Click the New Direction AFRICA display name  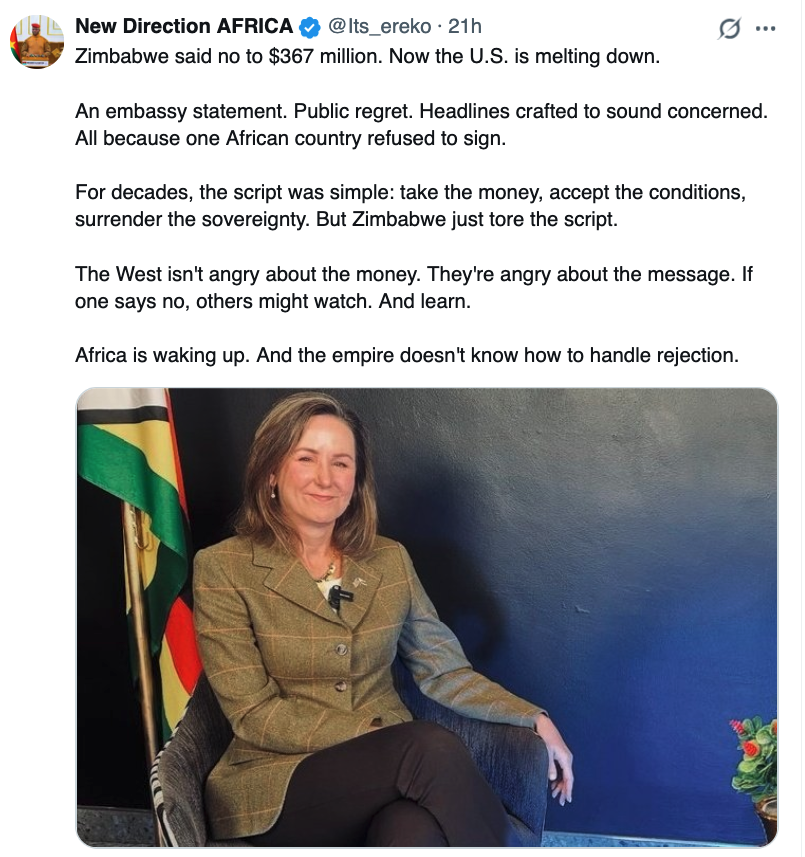(x=184, y=27)
